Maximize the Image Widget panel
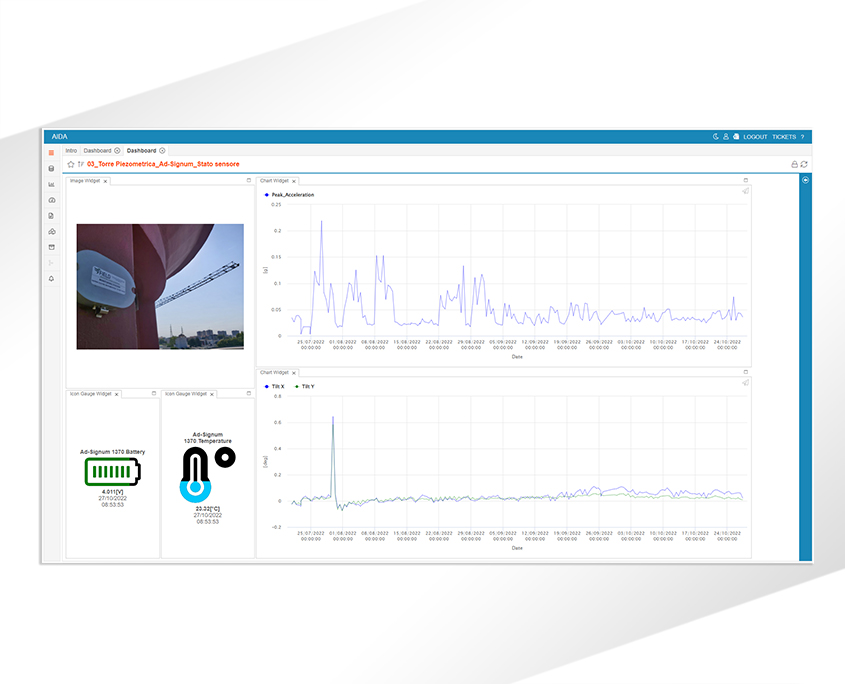Viewport: 845px width, 684px height. click(x=249, y=181)
